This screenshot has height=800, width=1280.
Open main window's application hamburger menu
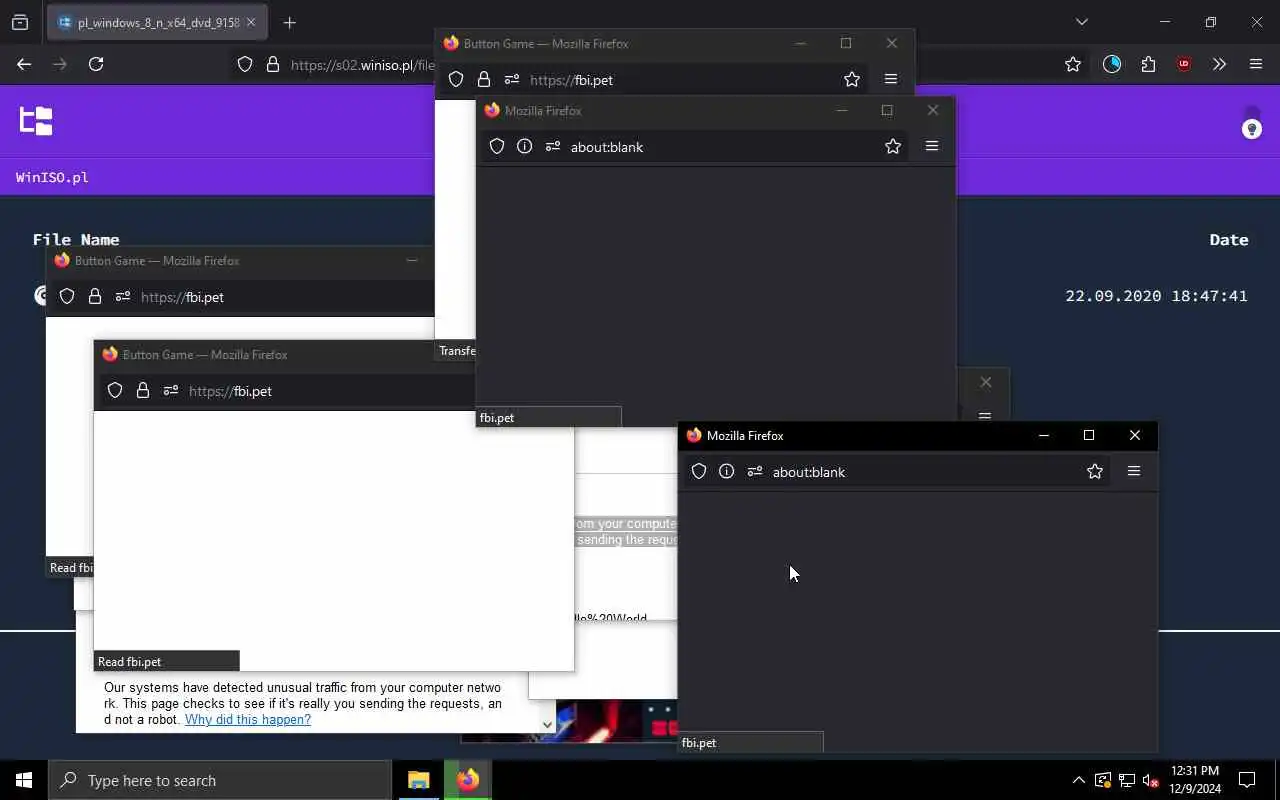[1256, 64]
